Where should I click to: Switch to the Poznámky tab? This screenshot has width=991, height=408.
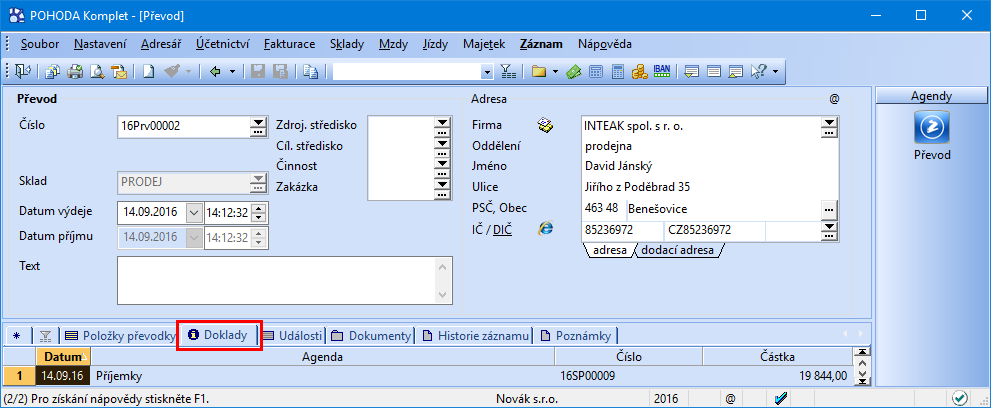(x=575, y=336)
